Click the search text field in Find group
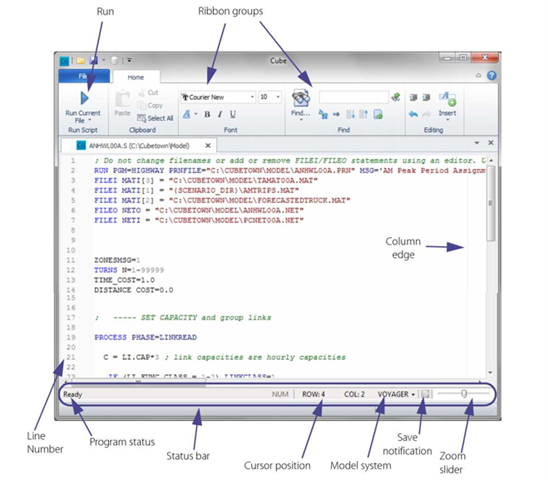This screenshot has width=548, height=480. click(354, 97)
